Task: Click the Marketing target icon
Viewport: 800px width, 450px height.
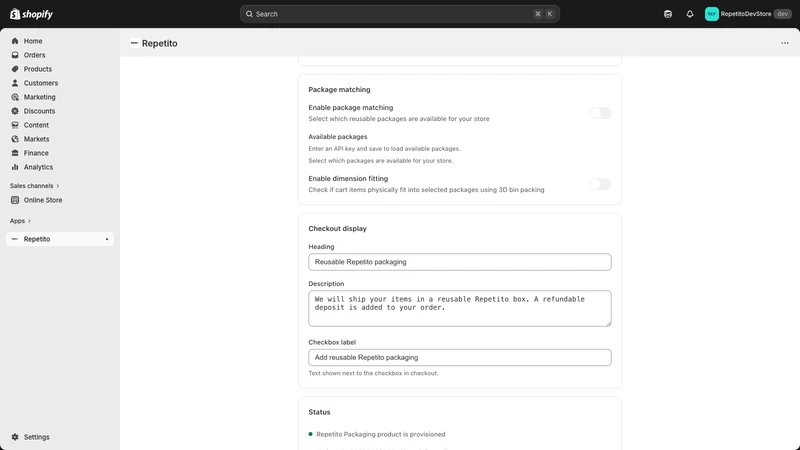Action: (15, 97)
